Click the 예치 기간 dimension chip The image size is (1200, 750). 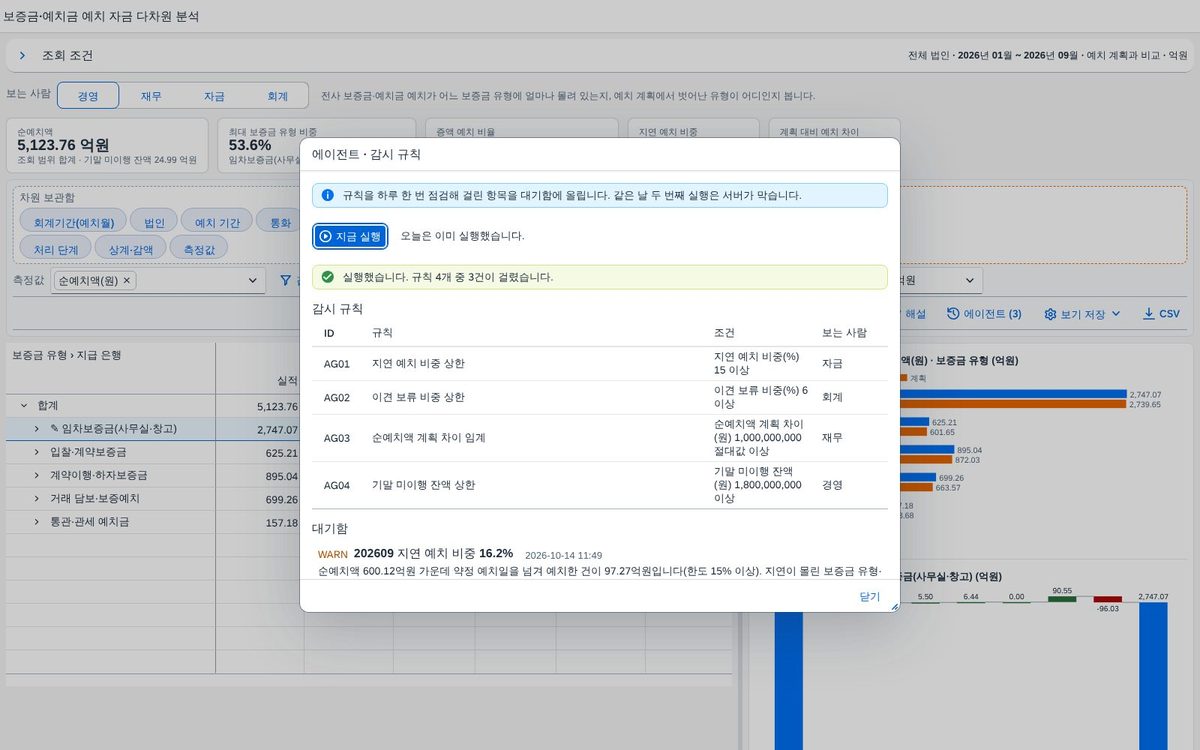(217, 223)
